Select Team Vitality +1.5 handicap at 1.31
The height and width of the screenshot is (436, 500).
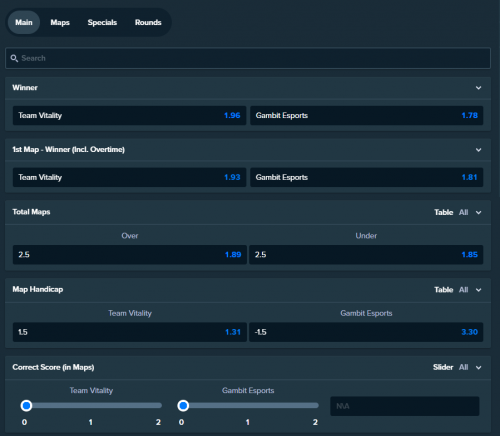(130, 332)
